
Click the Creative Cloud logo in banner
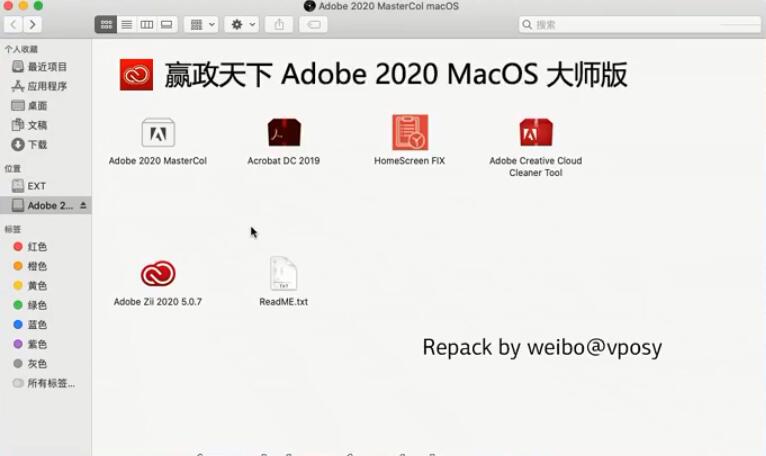(136, 75)
